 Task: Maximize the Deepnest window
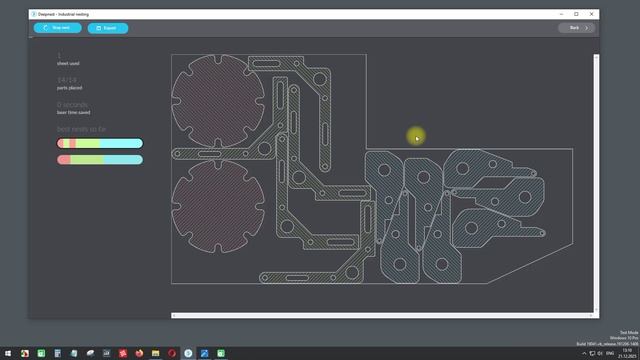click(576, 14)
